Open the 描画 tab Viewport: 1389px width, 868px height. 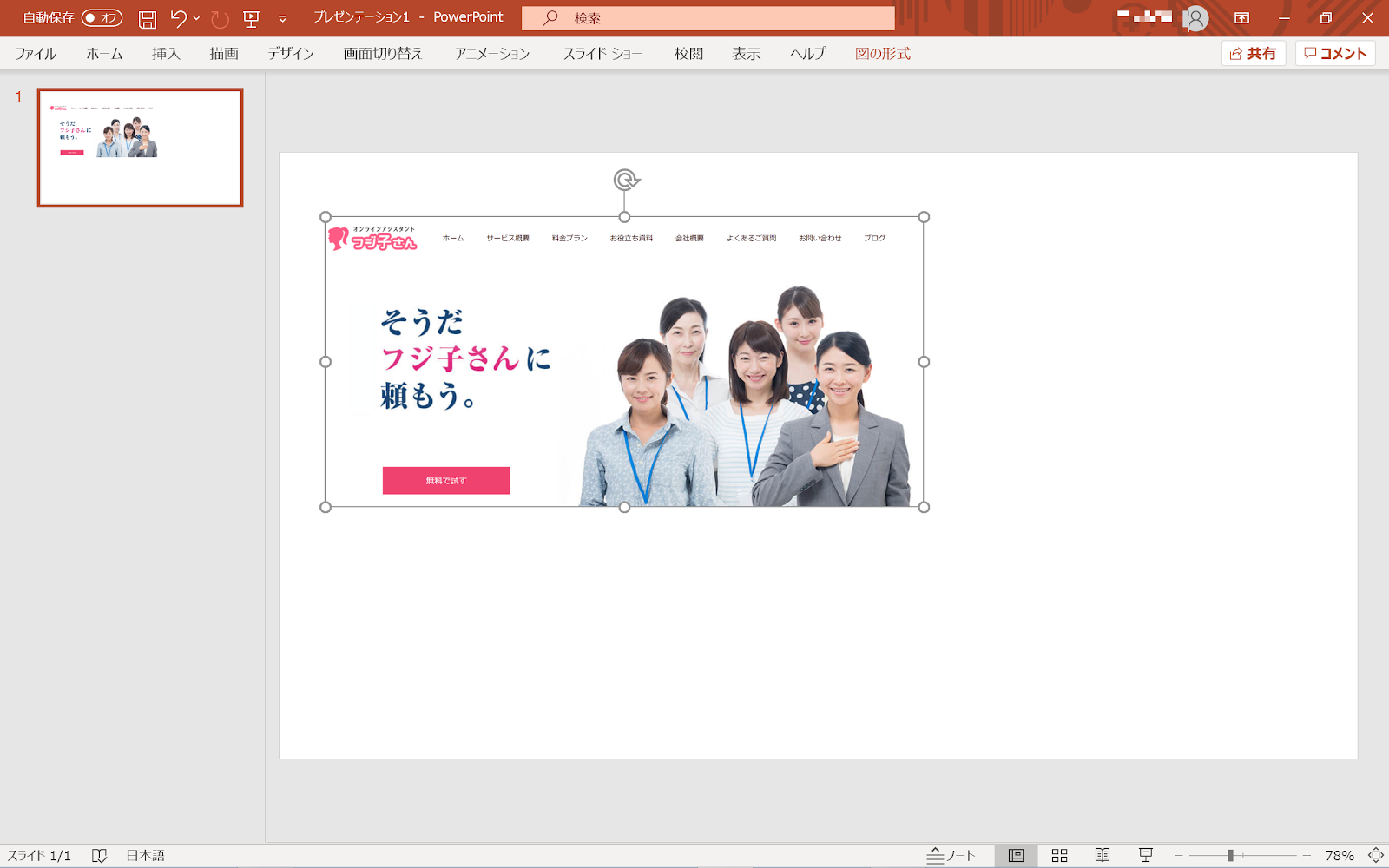tap(224, 54)
